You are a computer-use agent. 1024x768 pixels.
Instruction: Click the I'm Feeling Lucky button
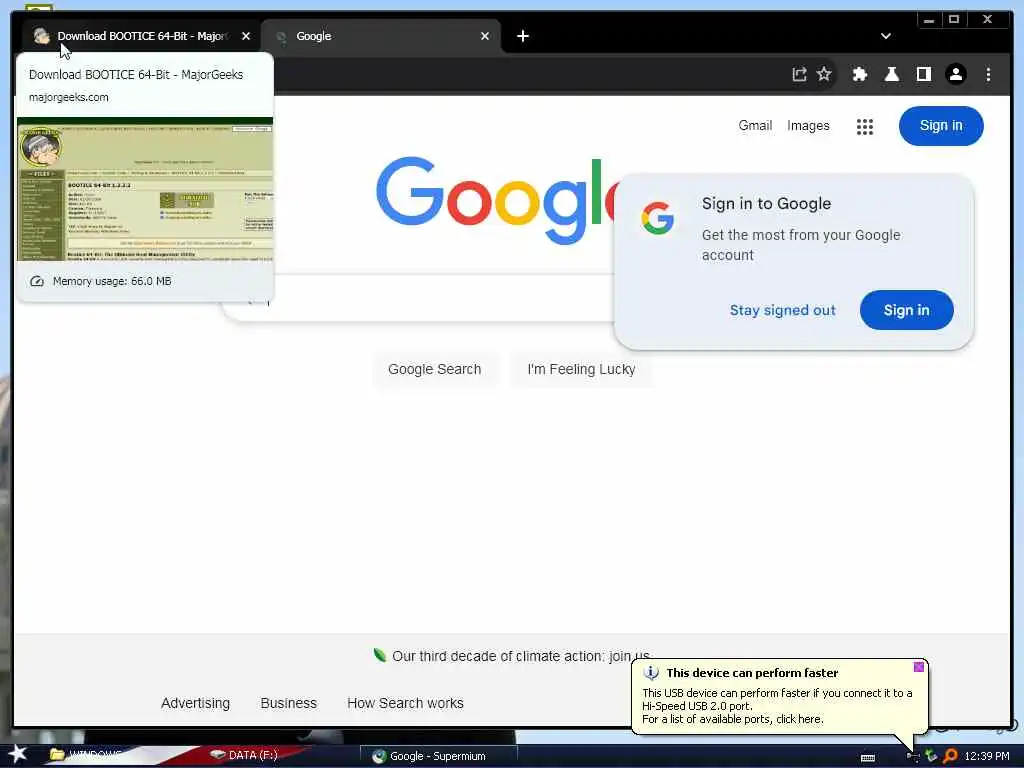click(581, 369)
